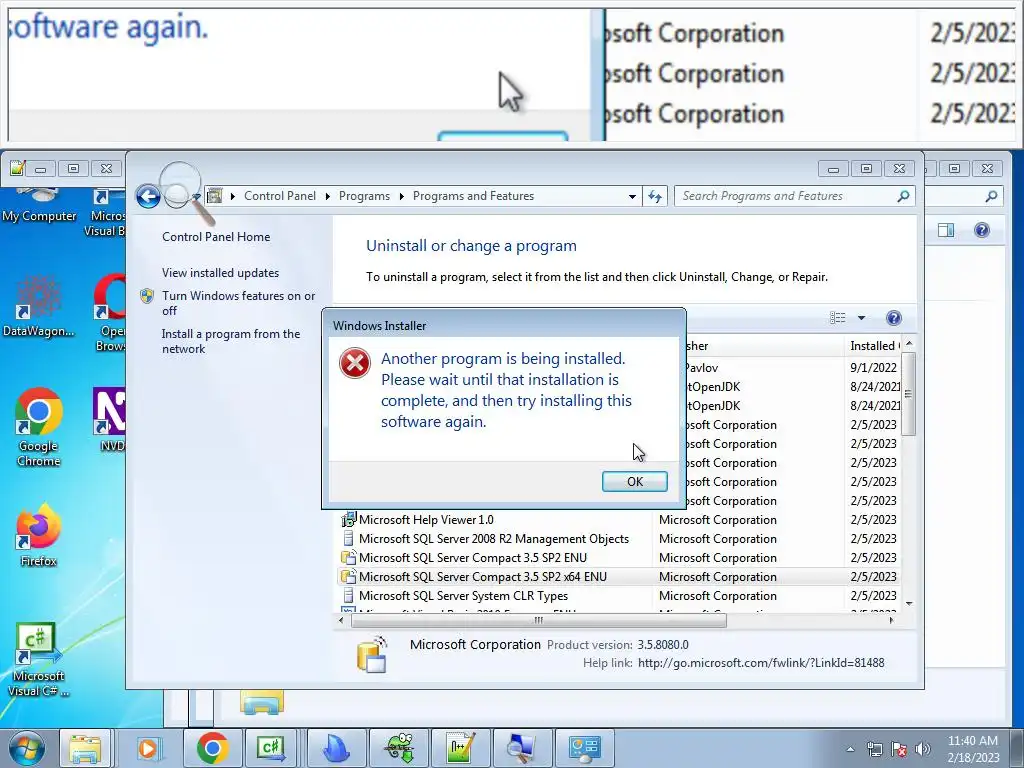Click the vertical scrollbar thumb of the list

coord(908,394)
